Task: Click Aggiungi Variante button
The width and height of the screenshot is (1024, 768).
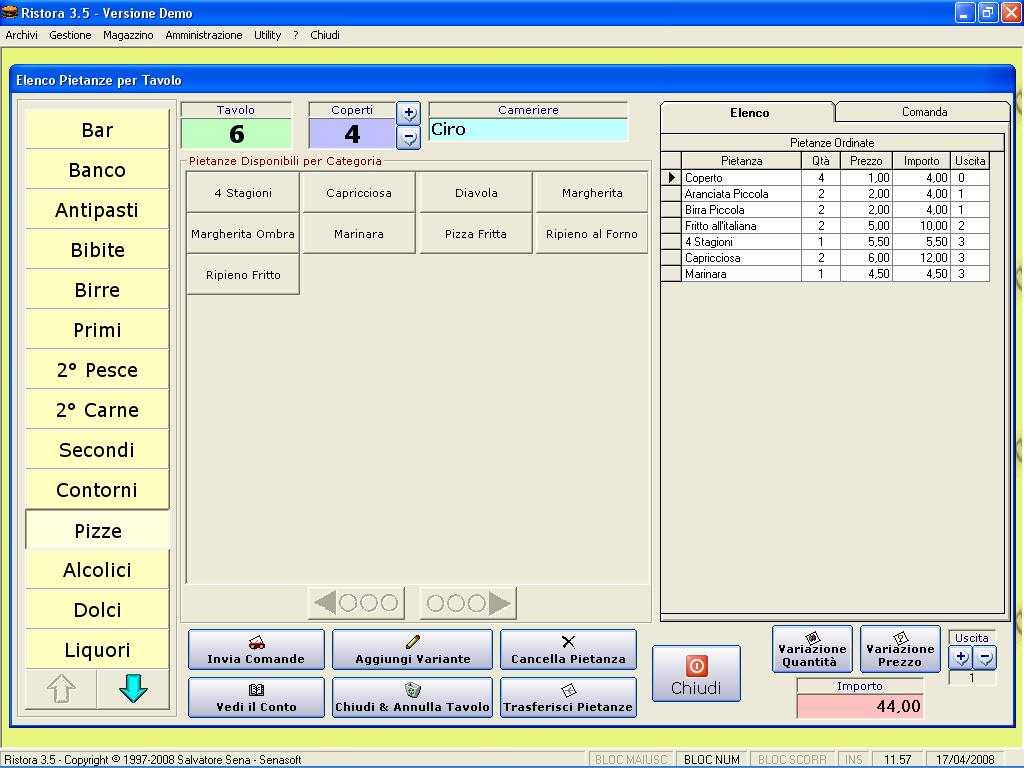Action: click(x=413, y=650)
